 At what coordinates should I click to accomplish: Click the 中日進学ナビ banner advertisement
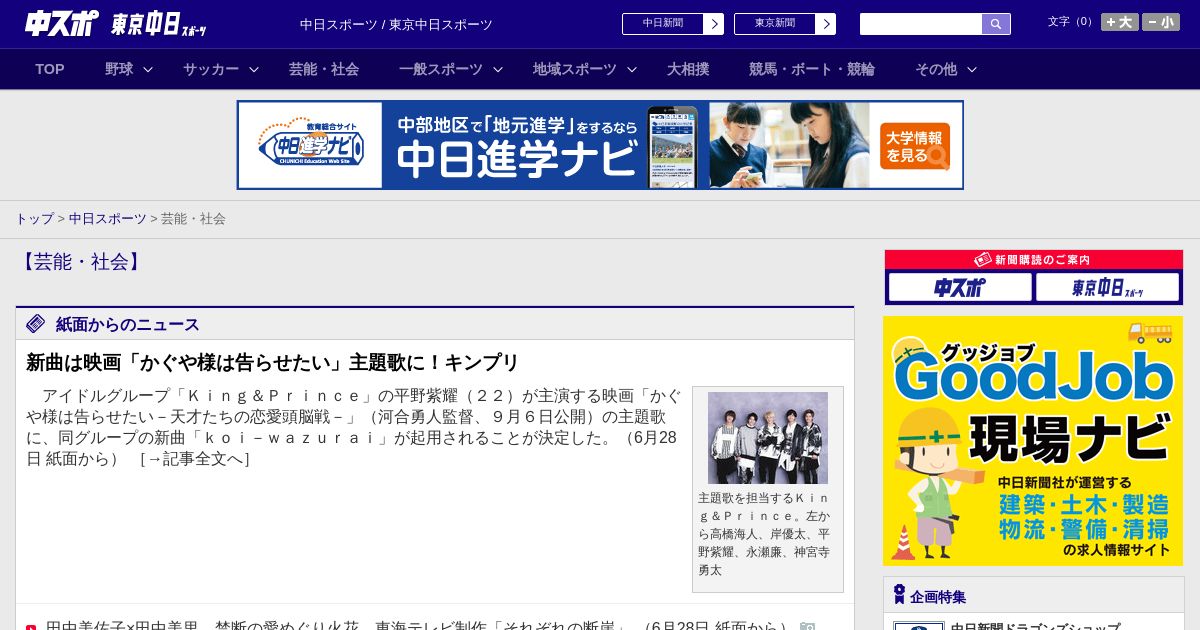click(600, 145)
